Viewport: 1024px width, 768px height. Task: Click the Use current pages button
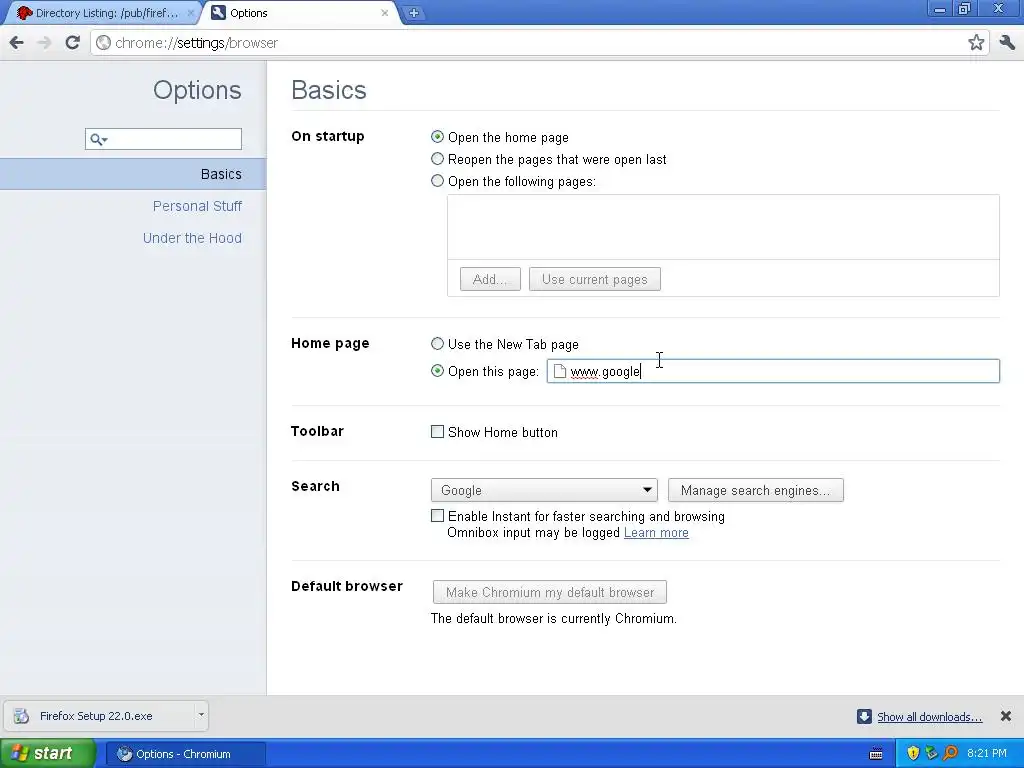point(594,280)
